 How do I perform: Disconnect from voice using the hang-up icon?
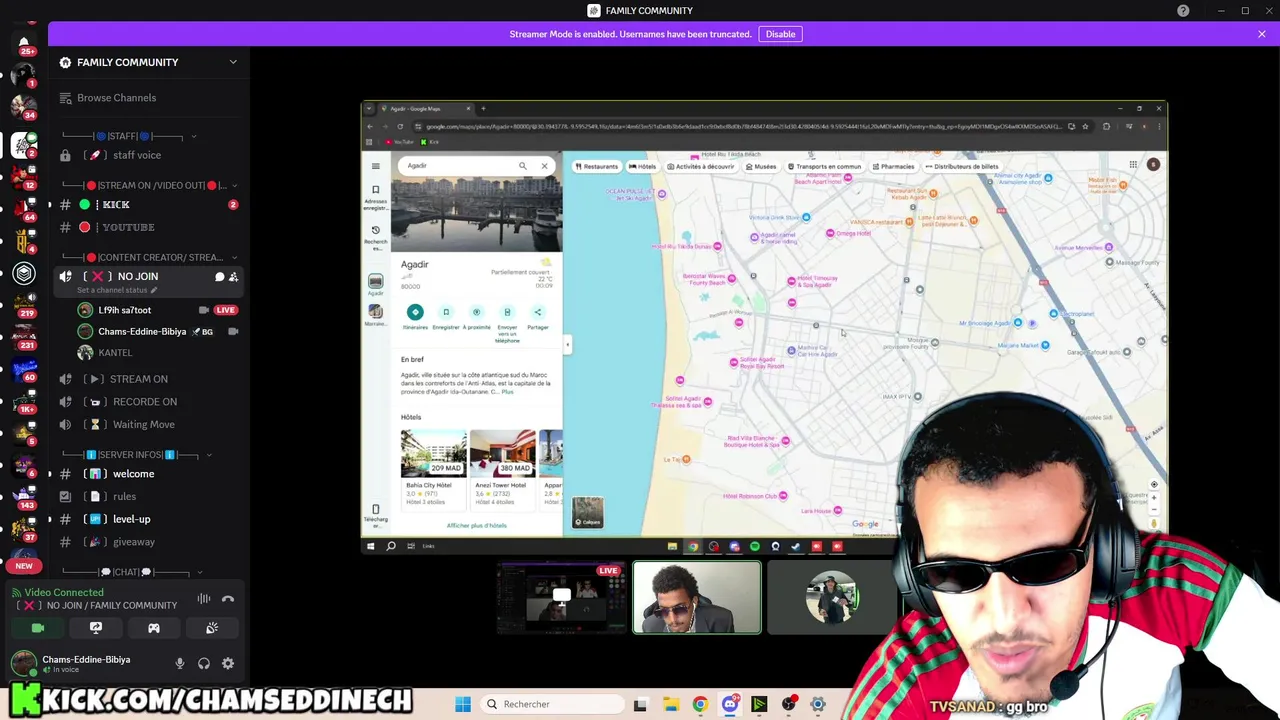pos(228,599)
